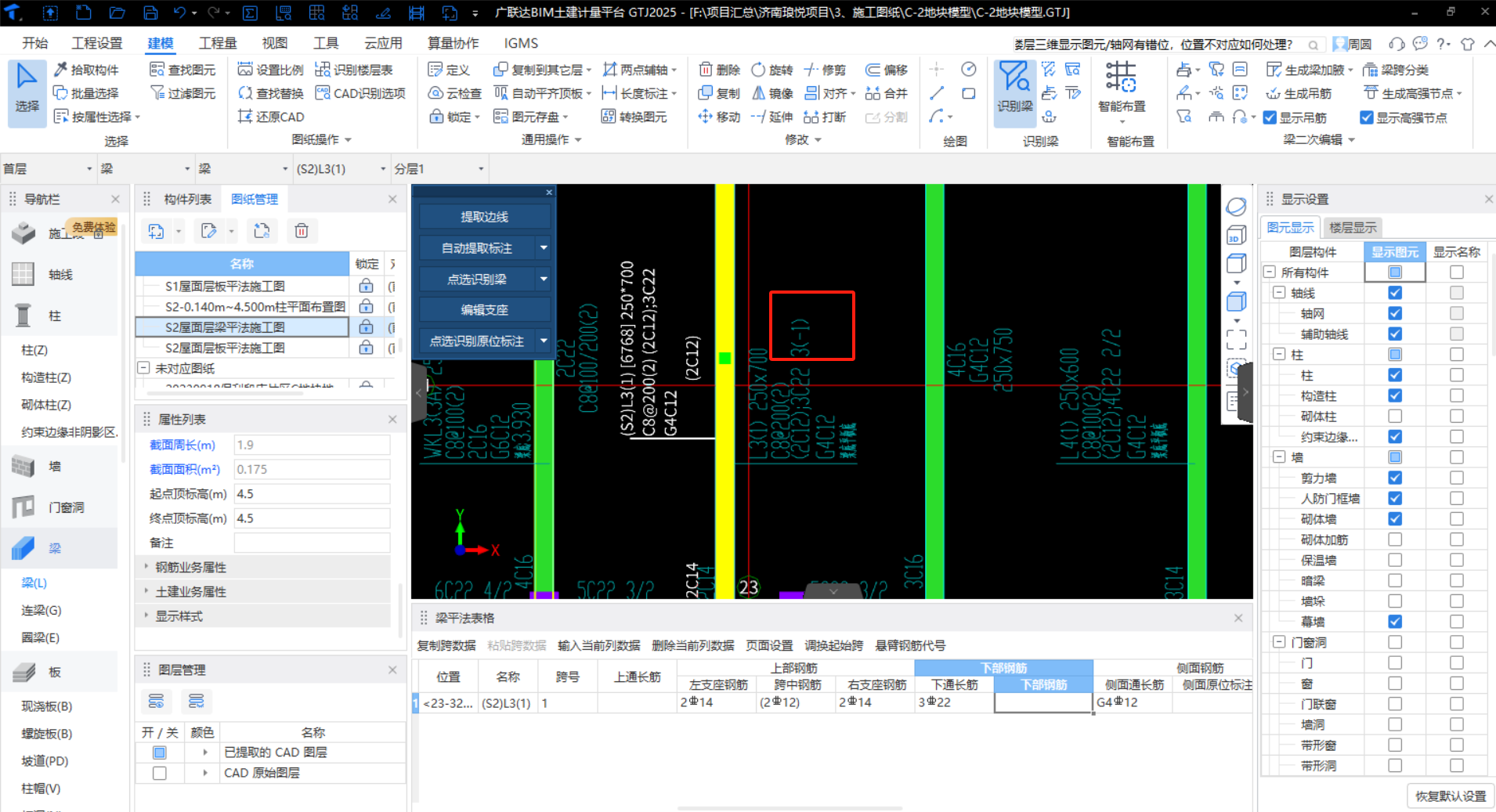This screenshot has height=812, width=1496.
Task: Open the 云应用 ribbon tab
Action: pos(383,43)
